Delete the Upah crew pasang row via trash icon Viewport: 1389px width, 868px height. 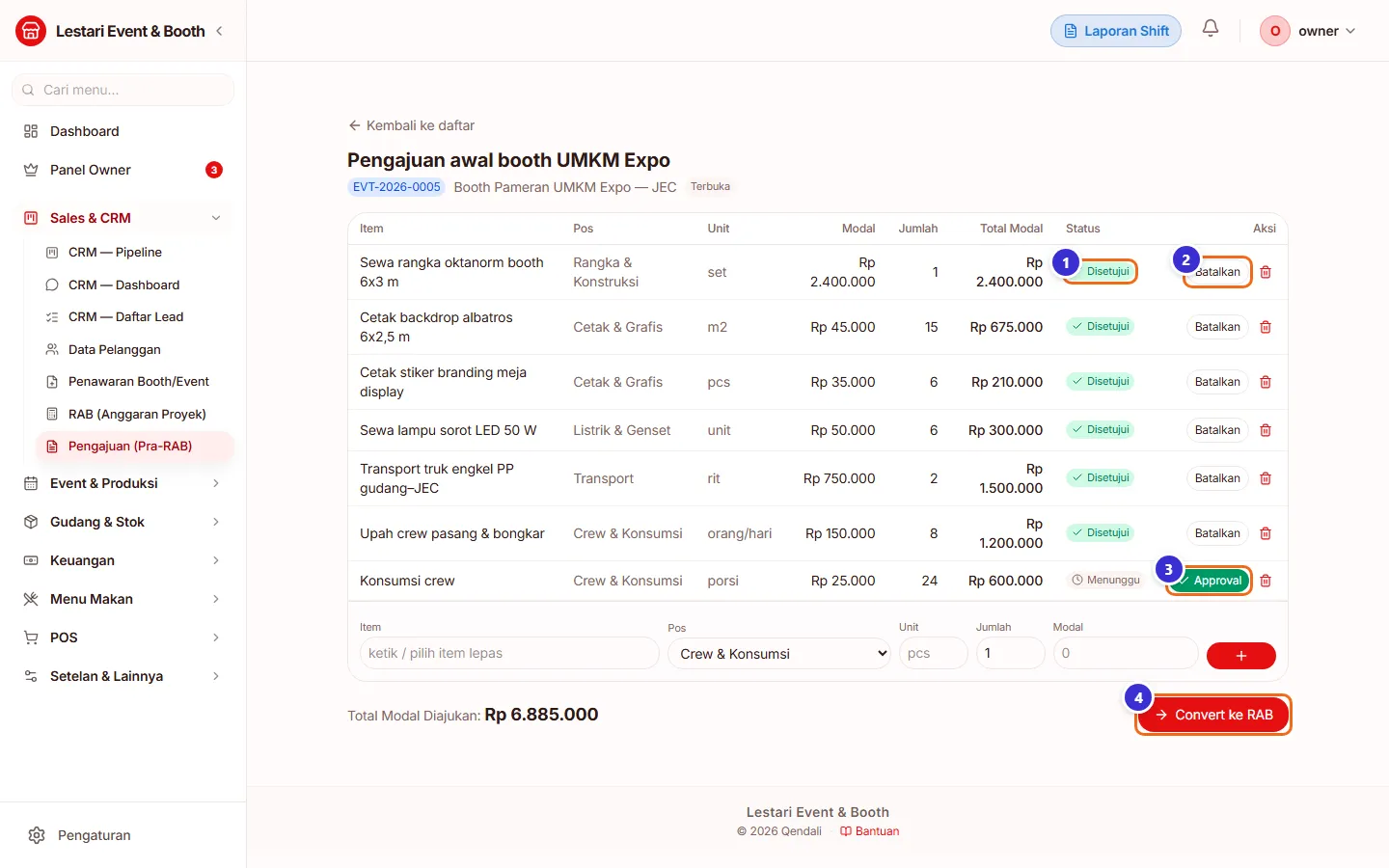click(x=1266, y=533)
